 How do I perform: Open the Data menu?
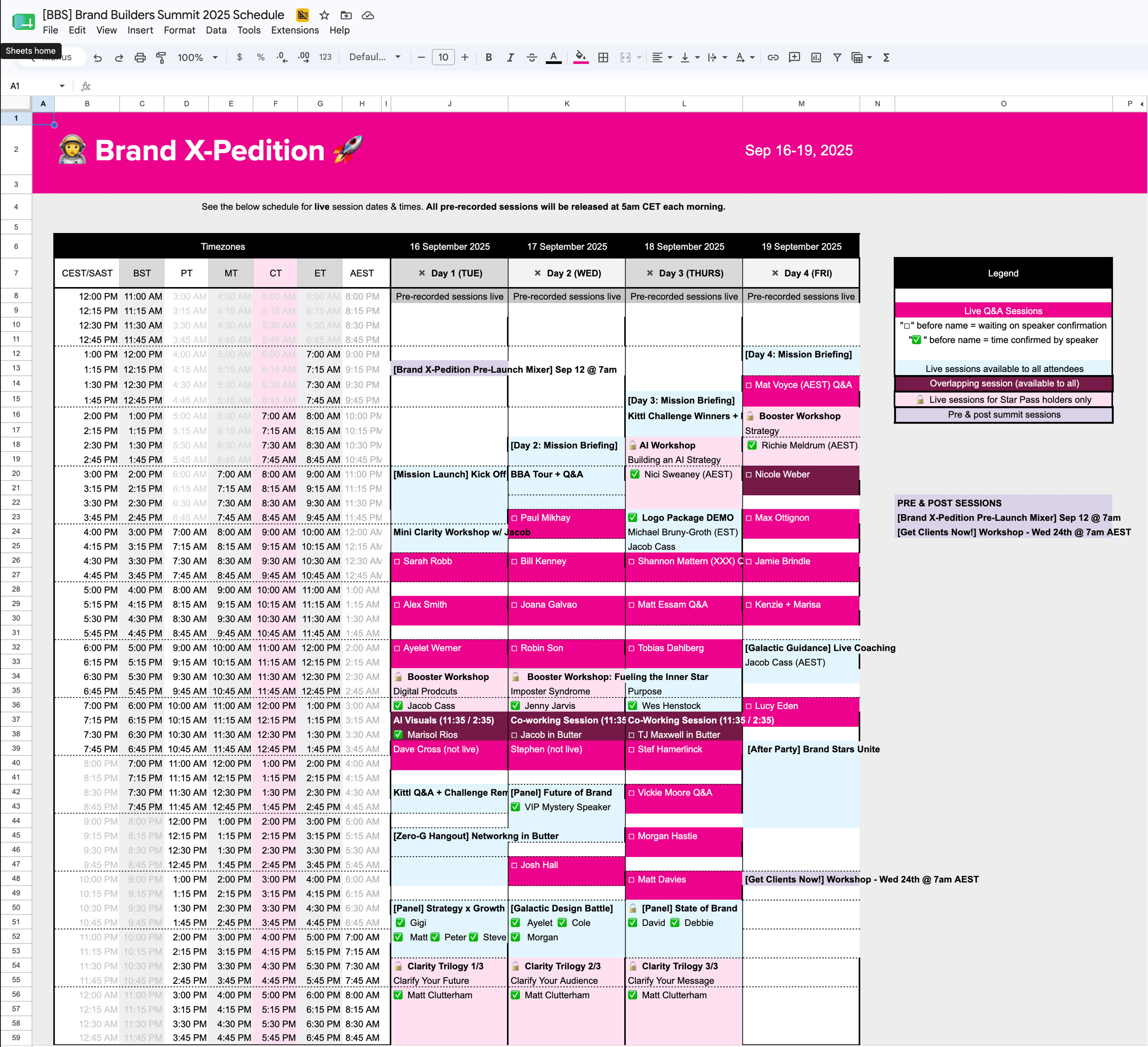pyautogui.click(x=216, y=30)
